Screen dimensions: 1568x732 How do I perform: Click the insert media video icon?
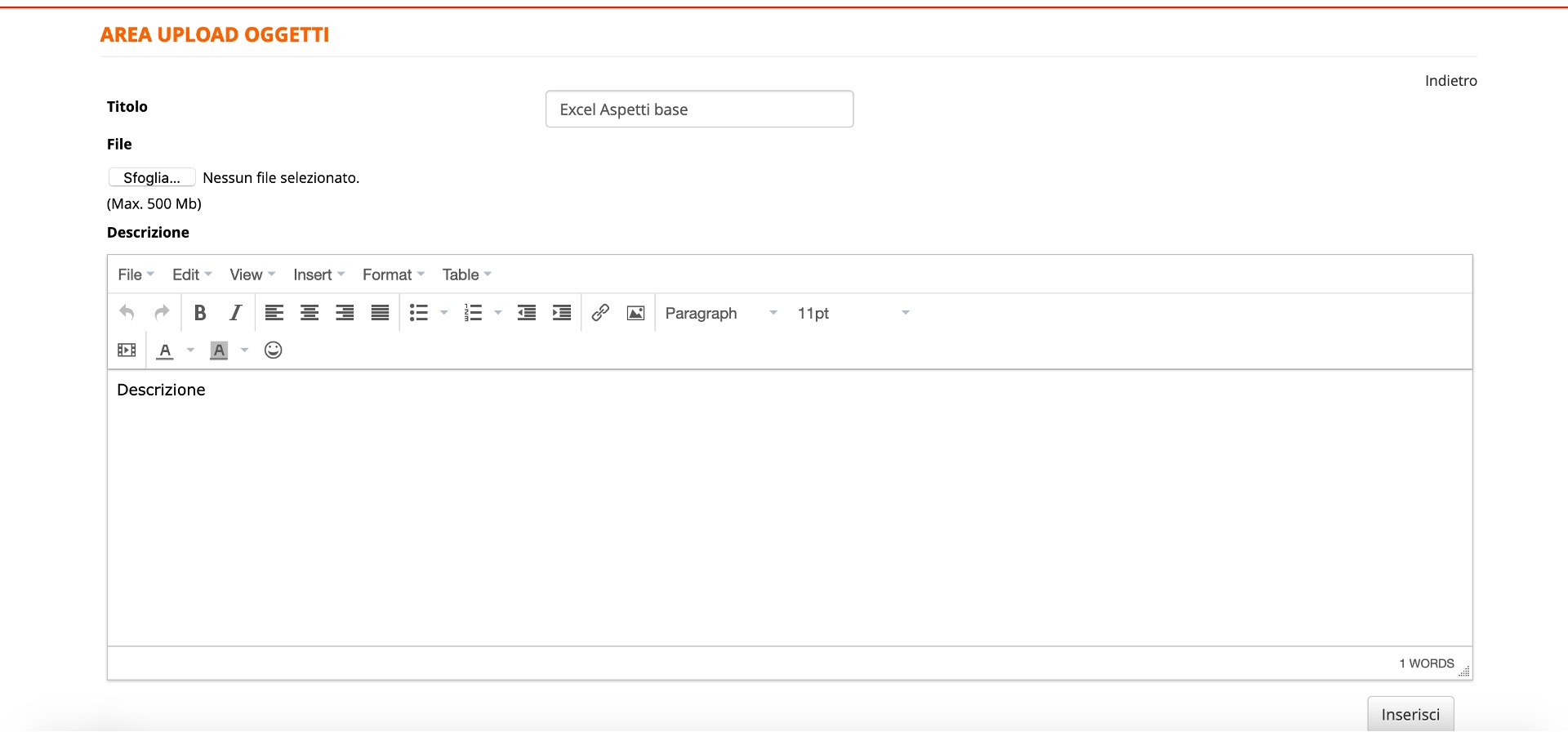[127, 350]
